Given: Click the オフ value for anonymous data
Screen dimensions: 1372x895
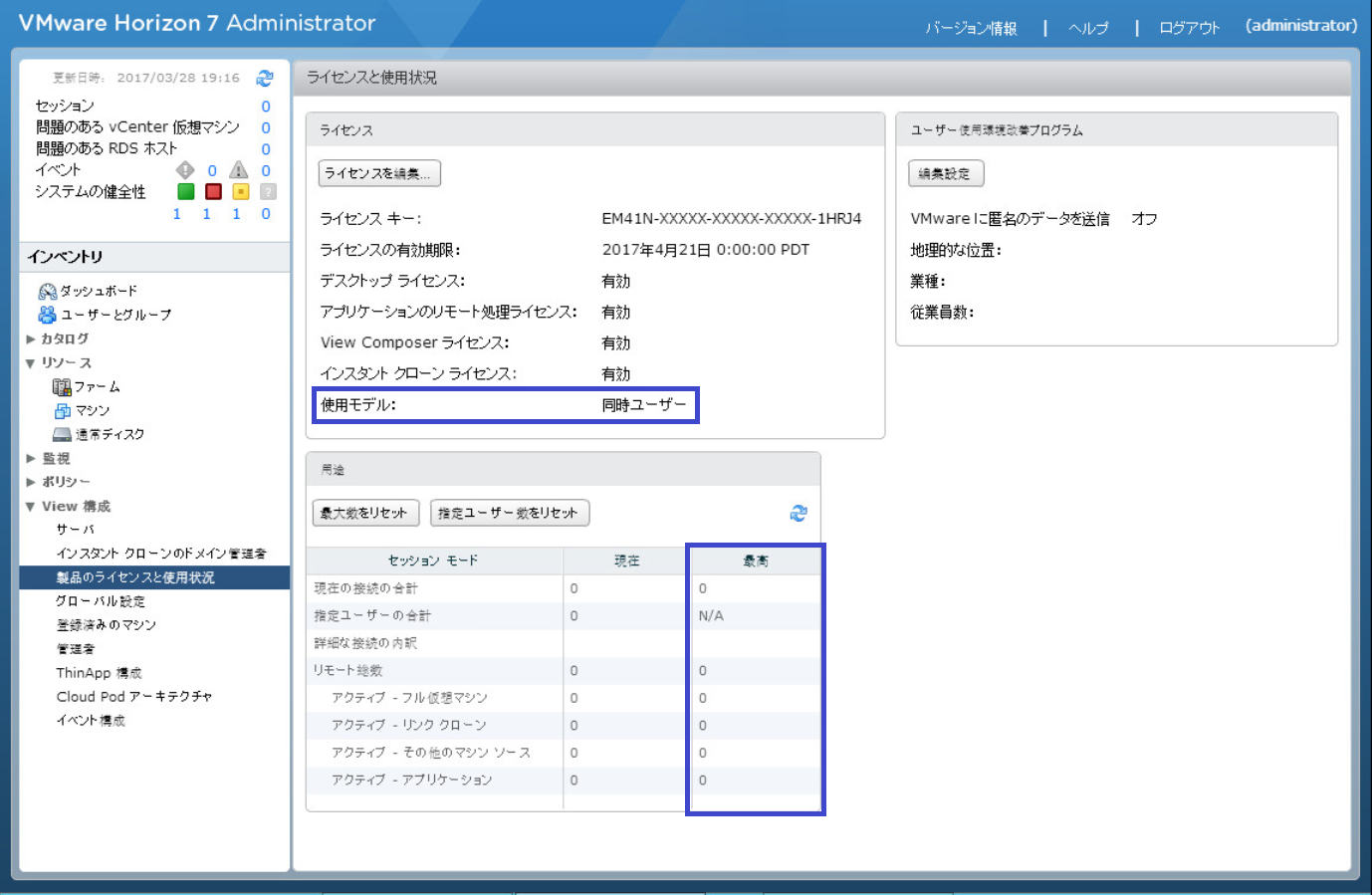Looking at the screenshot, I should 1144,219.
